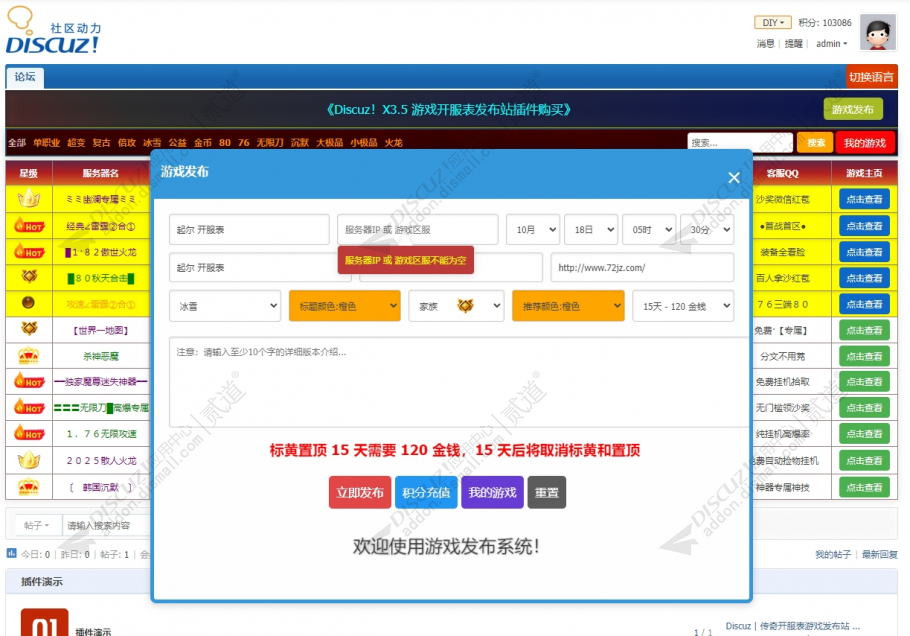Click 点击查看 in the 分文不用充 row
The height and width of the screenshot is (636, 910).
pyautogui.click(x=864, y=356)
